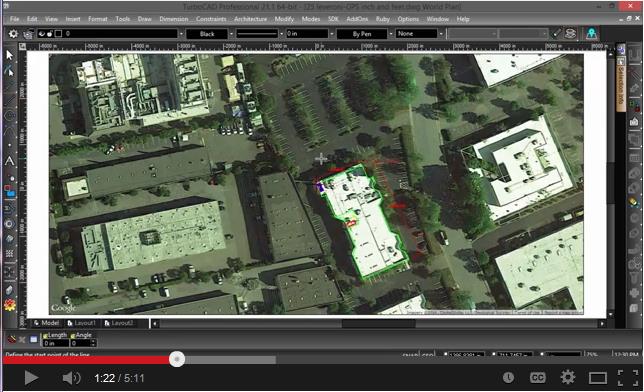Open the 0 in line width dropdown
644x392 pixels.
pyautogui.click(x=331, y=34)
